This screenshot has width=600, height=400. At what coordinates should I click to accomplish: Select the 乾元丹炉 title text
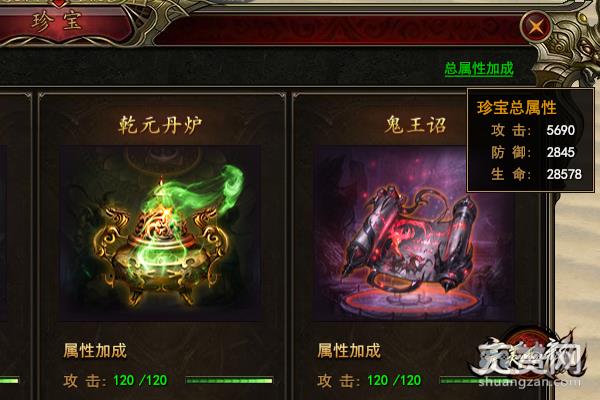tap(160, 125)
